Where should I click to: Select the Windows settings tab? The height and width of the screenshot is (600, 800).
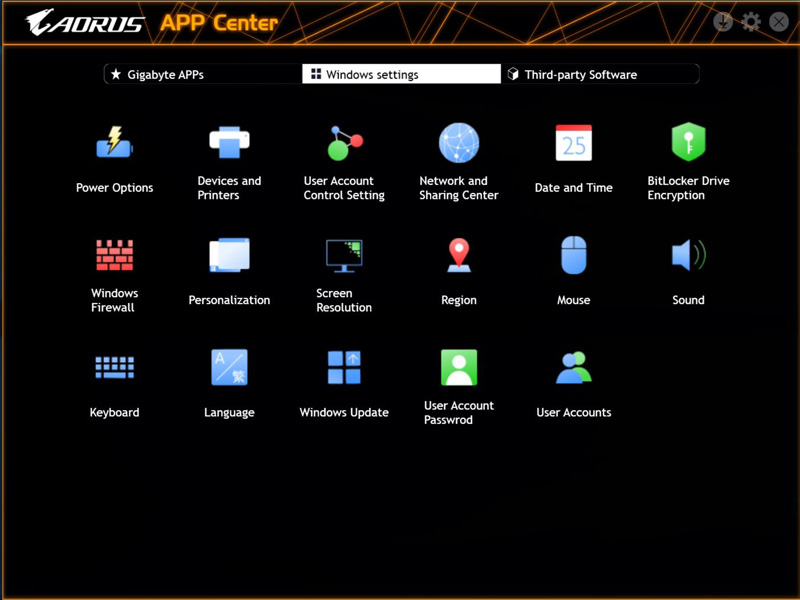pyautogui.click(x=401, y=74)
